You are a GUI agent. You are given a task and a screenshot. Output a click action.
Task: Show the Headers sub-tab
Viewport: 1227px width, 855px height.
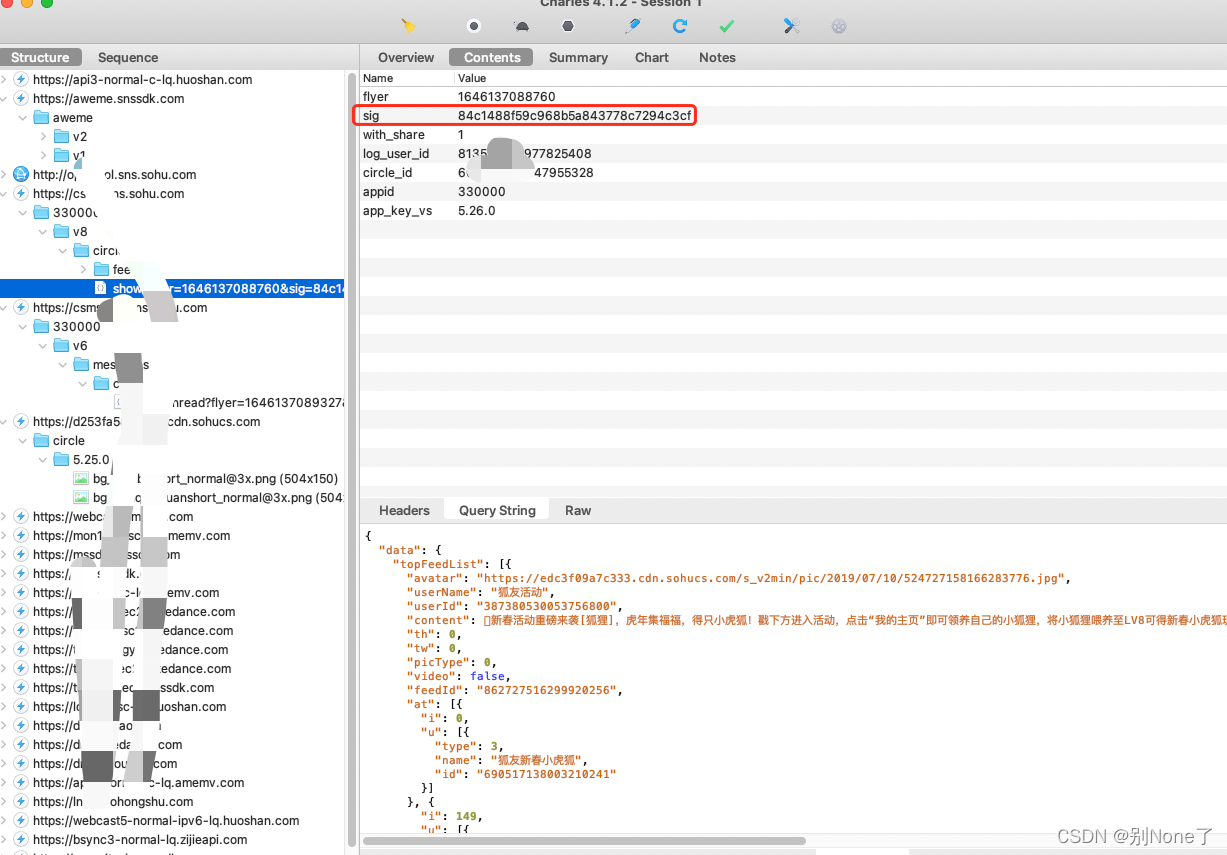point(404,510)
